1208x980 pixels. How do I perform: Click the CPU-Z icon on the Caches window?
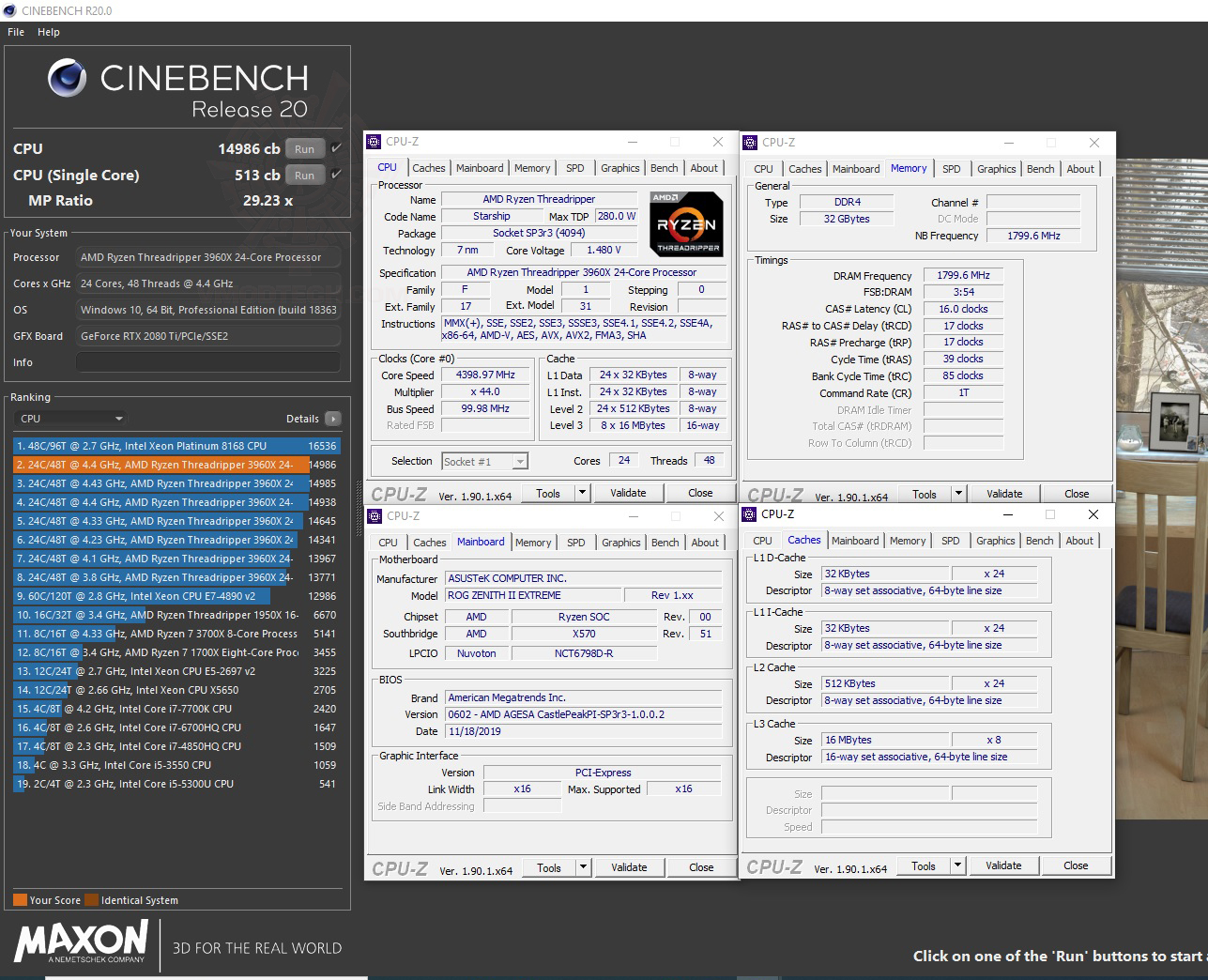[x=748, y=514]
